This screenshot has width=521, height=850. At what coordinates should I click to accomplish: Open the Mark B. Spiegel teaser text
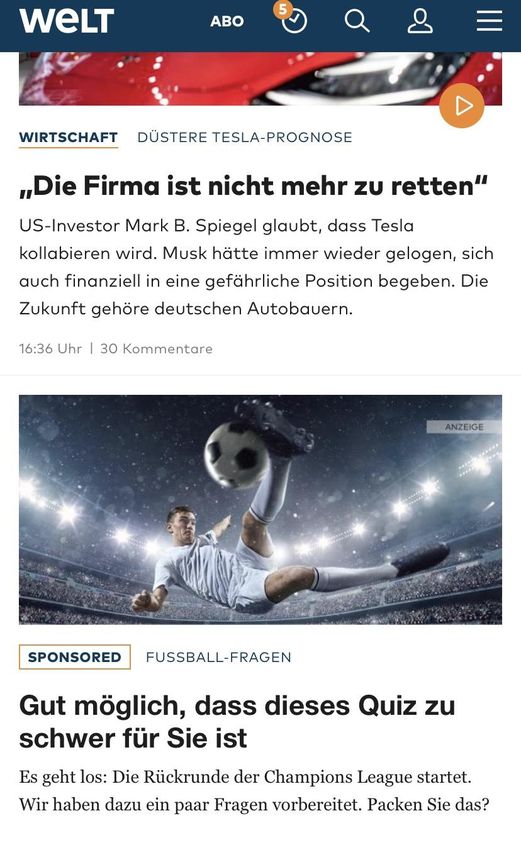(256, 267)
